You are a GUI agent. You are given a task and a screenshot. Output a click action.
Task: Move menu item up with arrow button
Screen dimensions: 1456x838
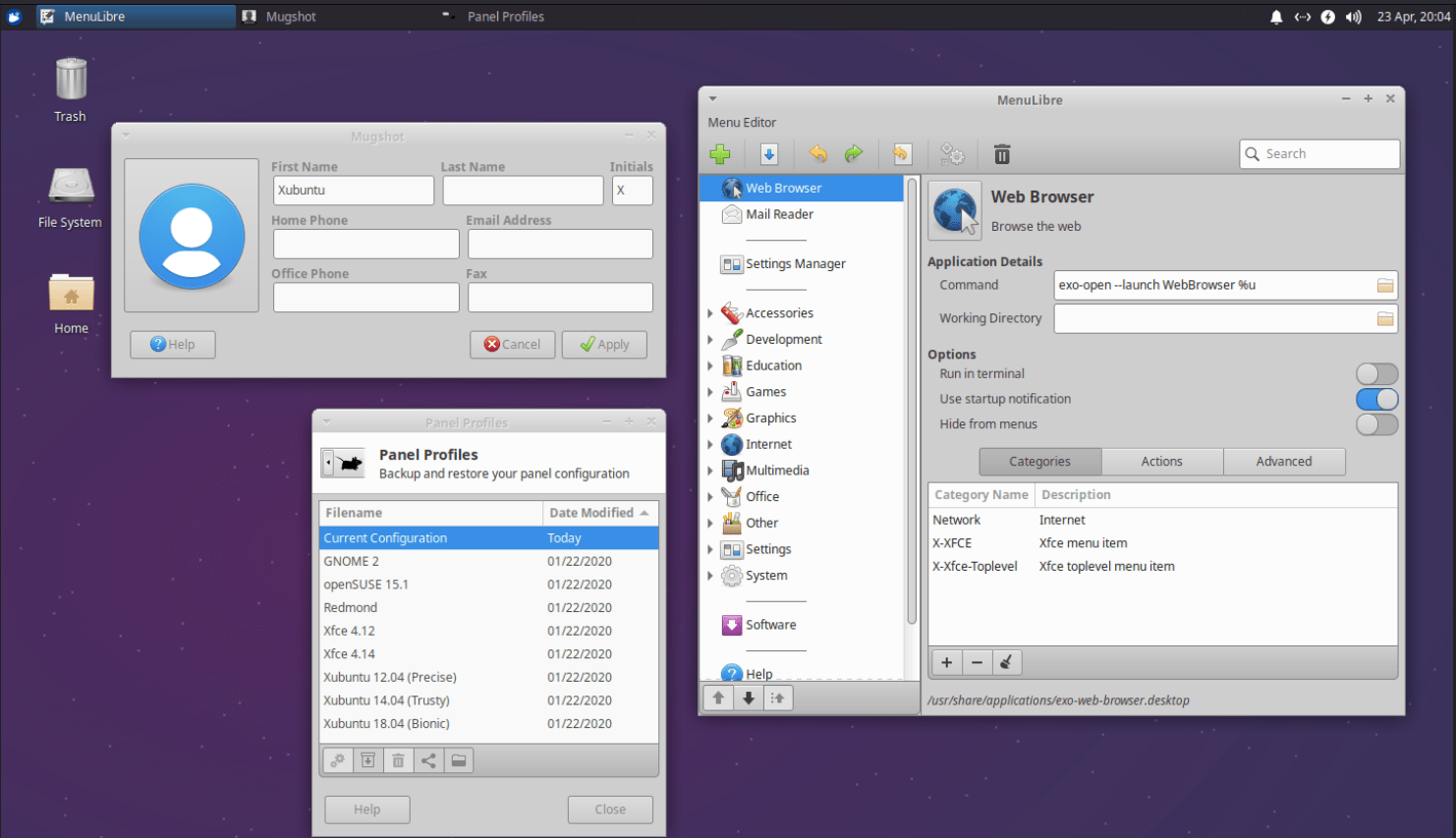(x=718, y=698)
